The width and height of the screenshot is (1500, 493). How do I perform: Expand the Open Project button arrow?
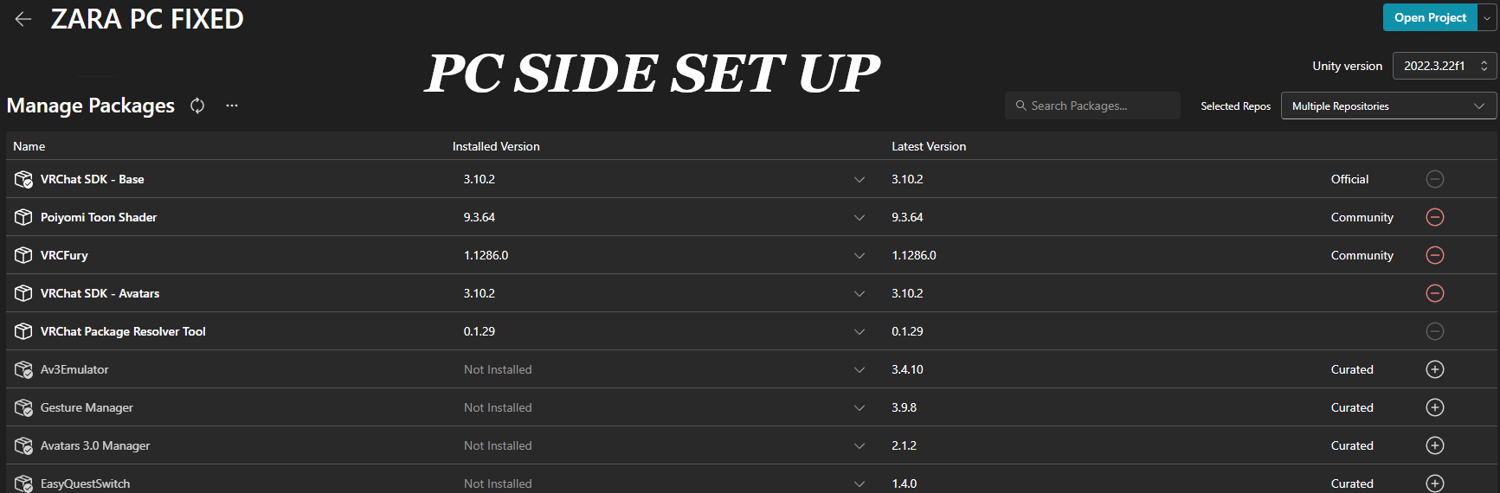[1487, 18]
